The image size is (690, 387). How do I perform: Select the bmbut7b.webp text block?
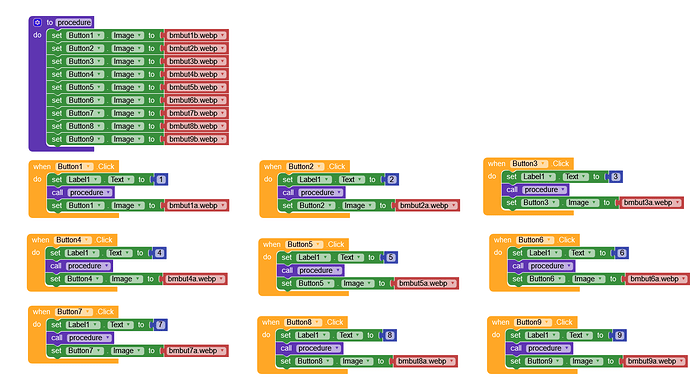pyautogui.click(x=197, y=113)
